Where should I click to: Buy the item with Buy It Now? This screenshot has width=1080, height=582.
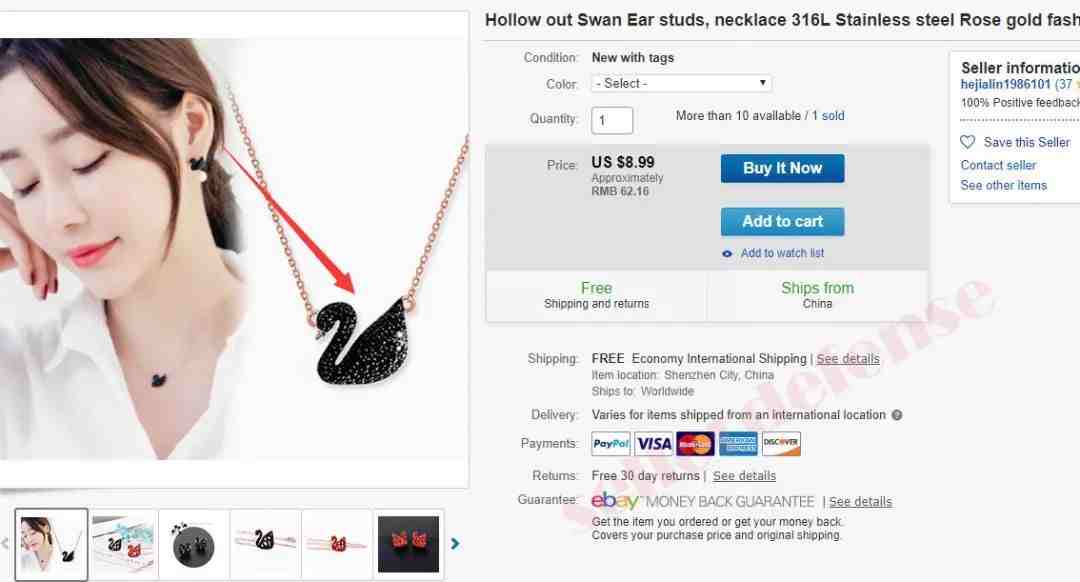point(782,168)
